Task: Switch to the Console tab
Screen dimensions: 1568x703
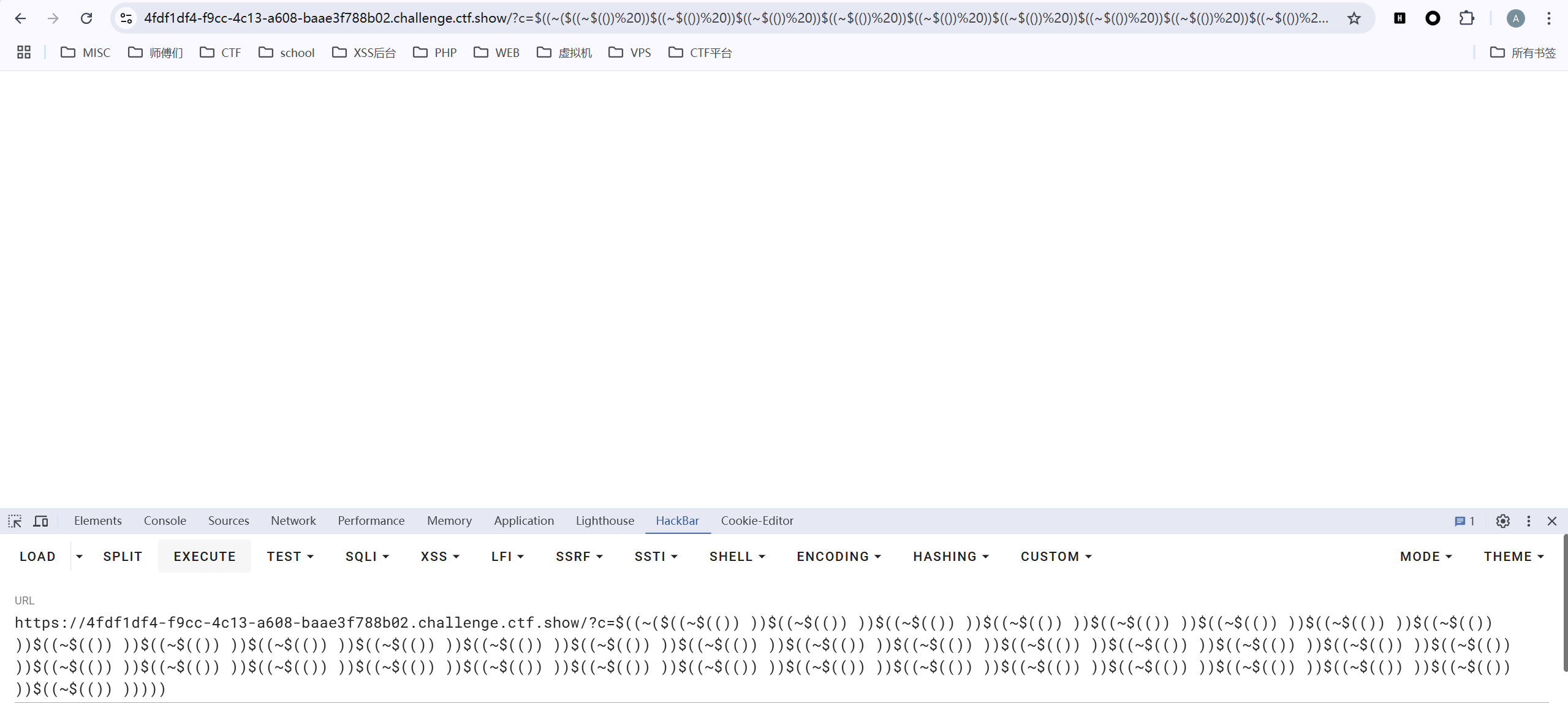Action: point(165,521)
